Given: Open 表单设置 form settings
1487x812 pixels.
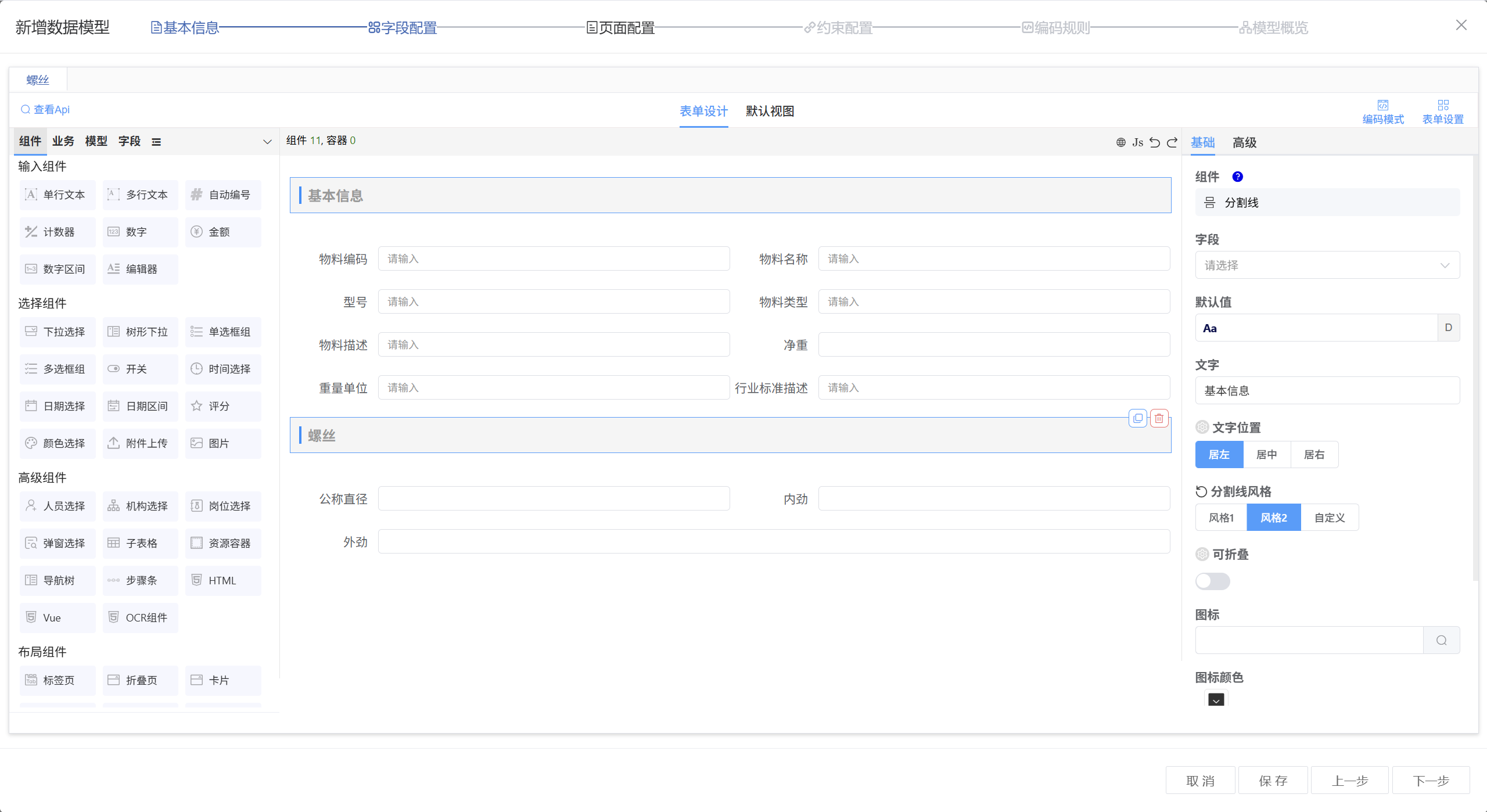Looking at the screenshot, I should coord(1442,112).
